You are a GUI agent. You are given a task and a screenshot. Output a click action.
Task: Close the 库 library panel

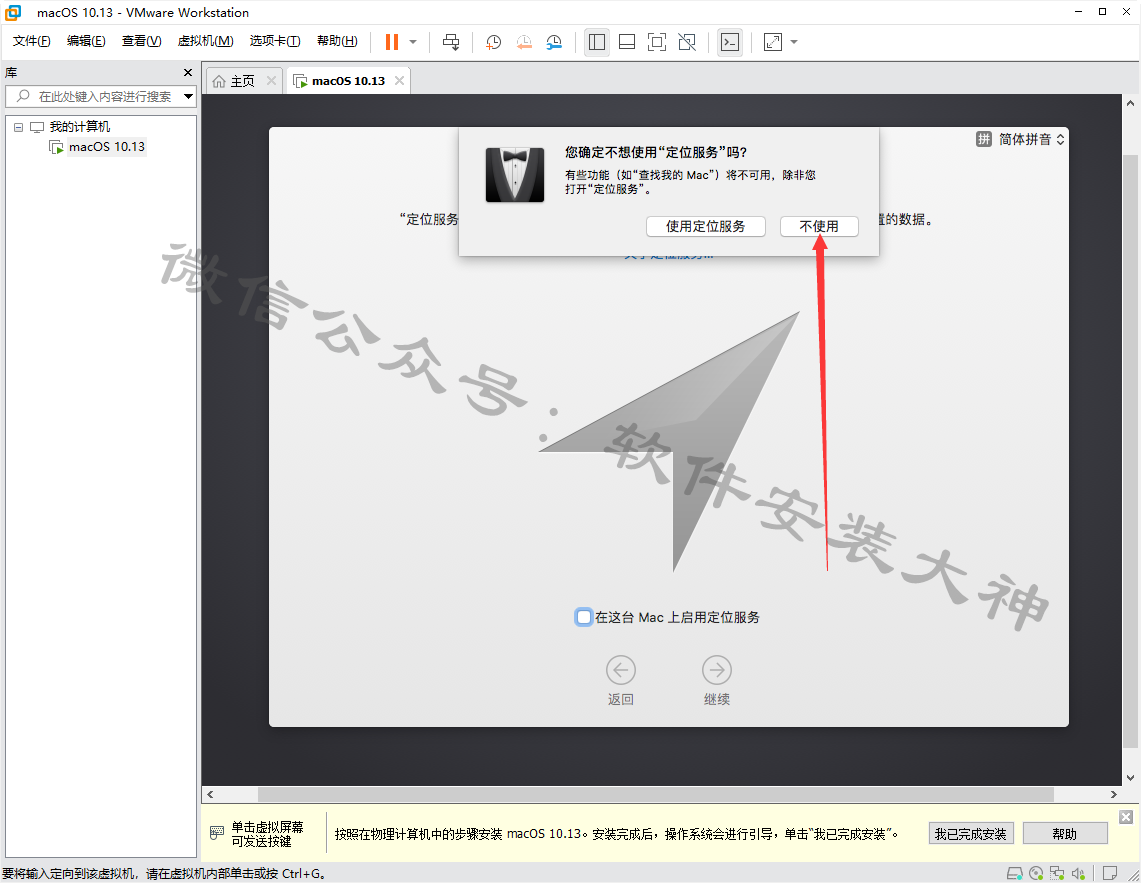(x=188, y=73)
